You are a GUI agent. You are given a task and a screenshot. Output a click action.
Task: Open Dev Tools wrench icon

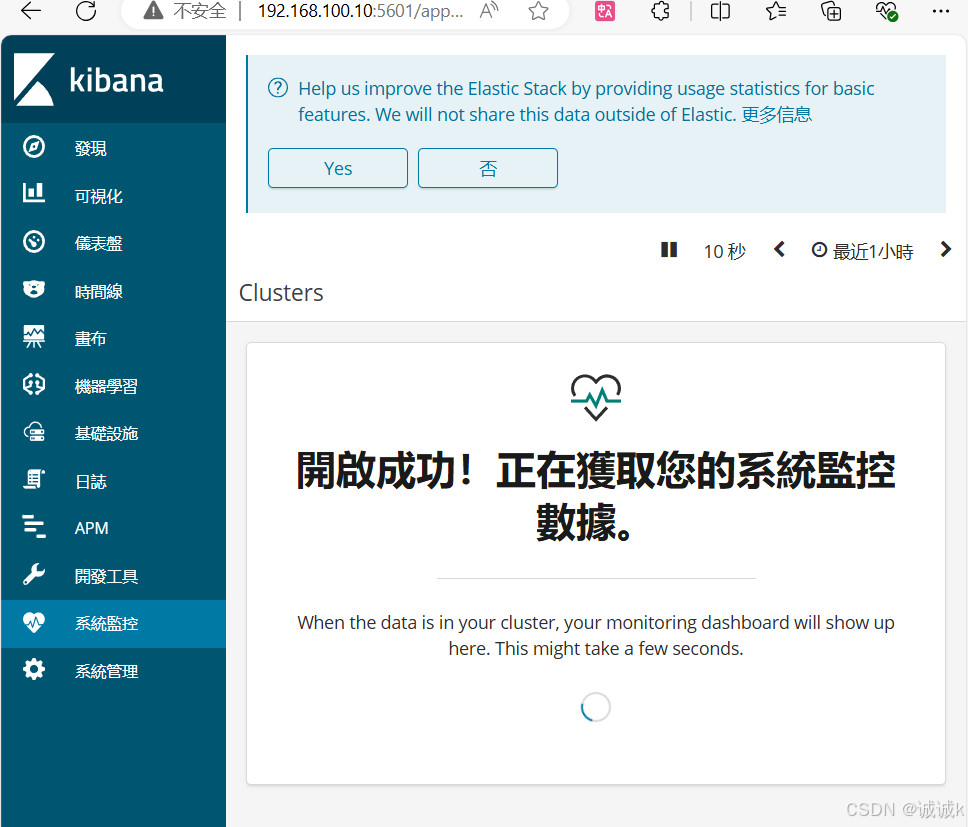point(34,575)
